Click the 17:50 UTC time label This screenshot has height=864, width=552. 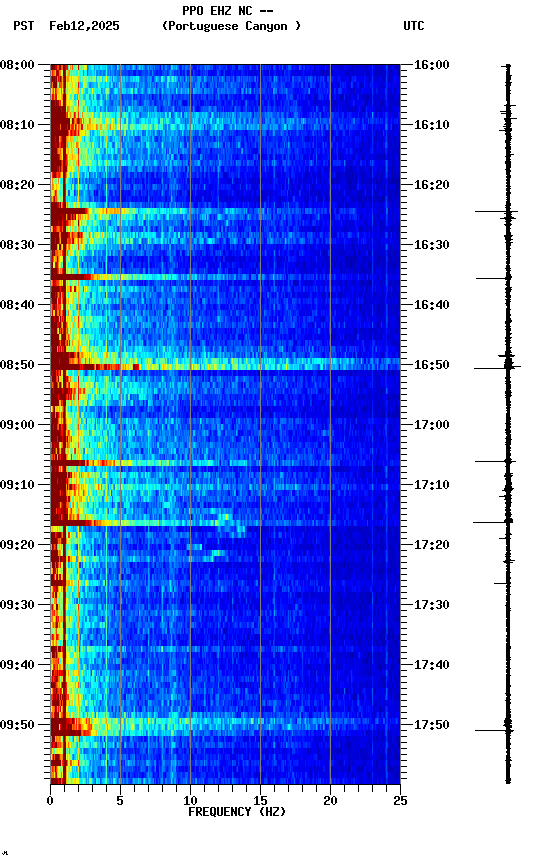pos(431,725)
